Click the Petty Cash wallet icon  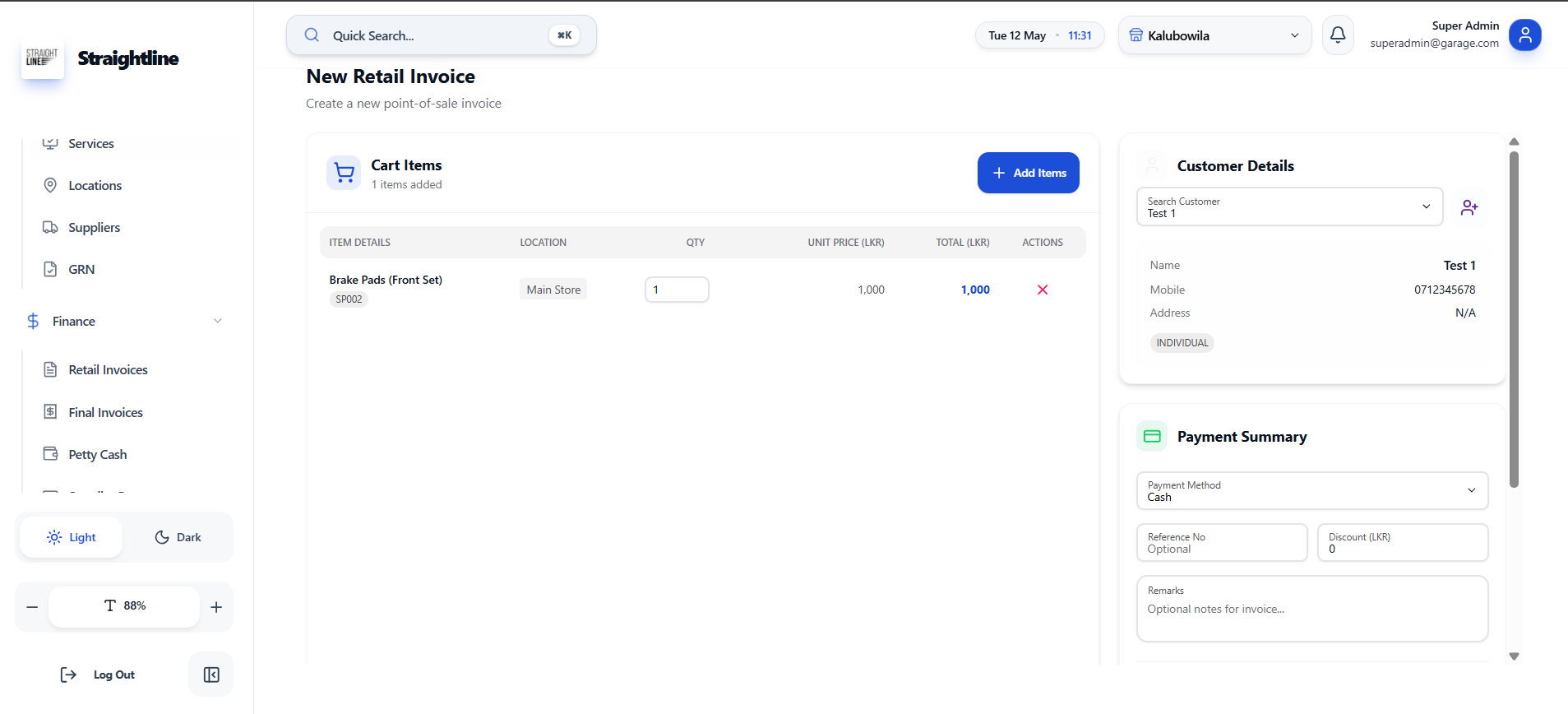tap(50, 453)
